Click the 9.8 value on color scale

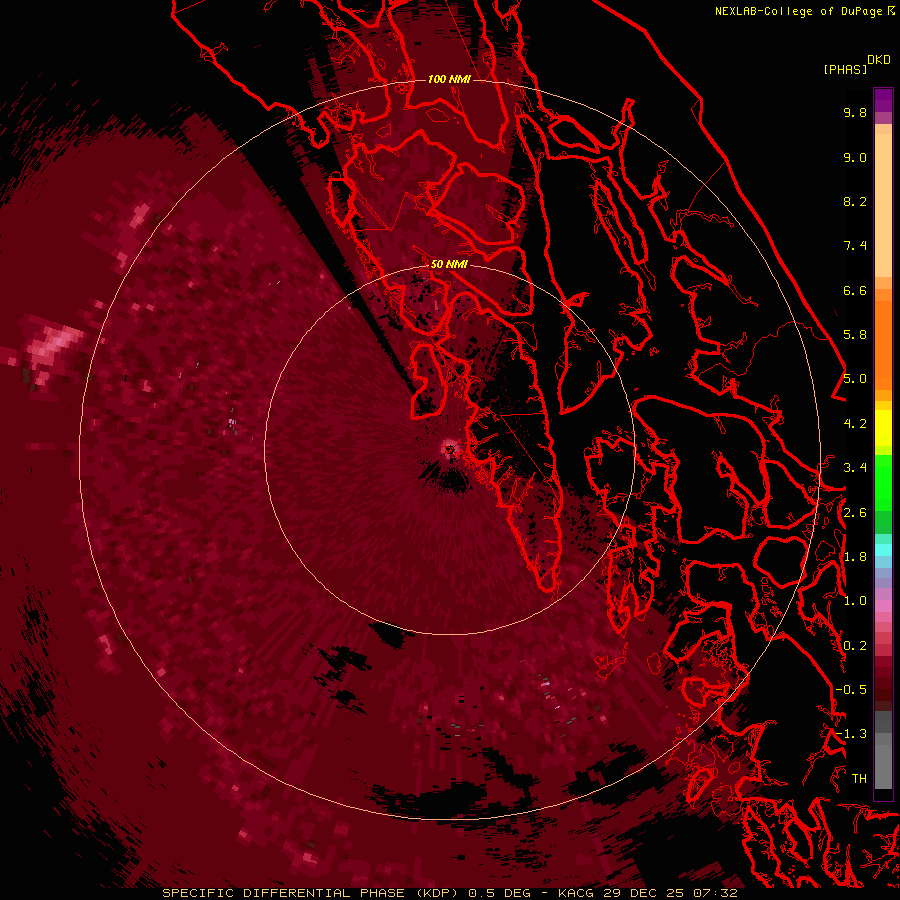855,113
